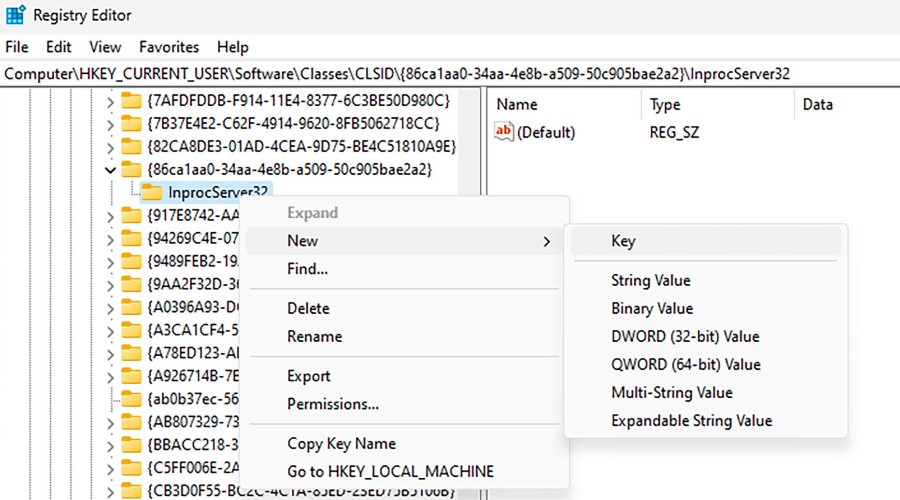
Task: Expand the {94269C4E key
Action: pyautogui.click(x=110, y=239)
